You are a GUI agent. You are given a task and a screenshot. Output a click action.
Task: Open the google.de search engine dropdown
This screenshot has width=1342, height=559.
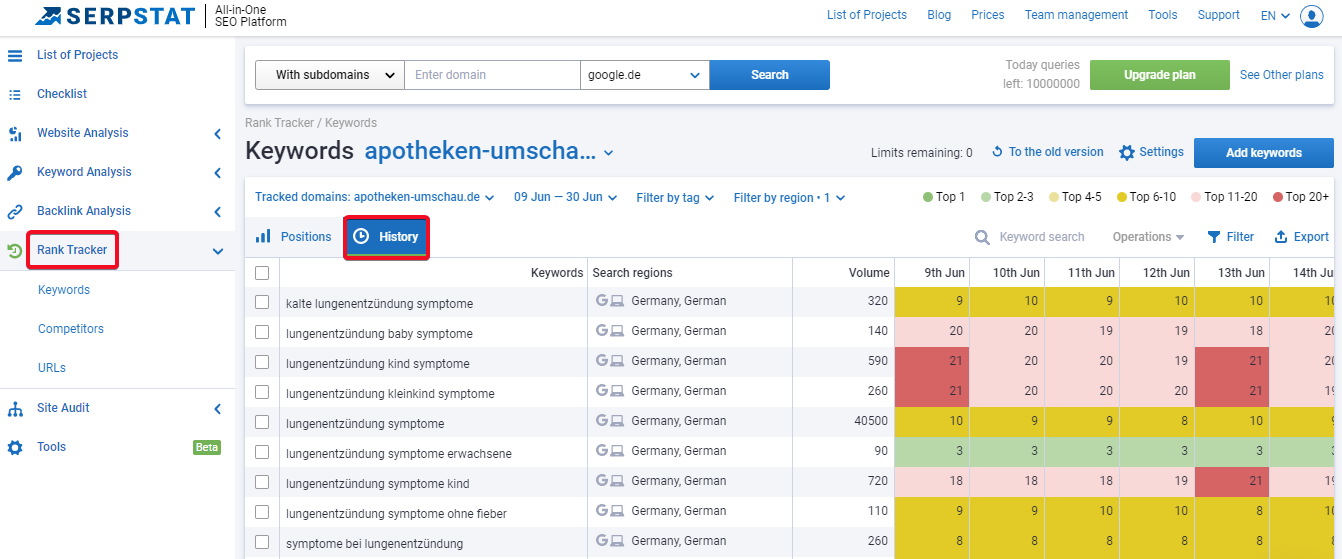[645, 75]
